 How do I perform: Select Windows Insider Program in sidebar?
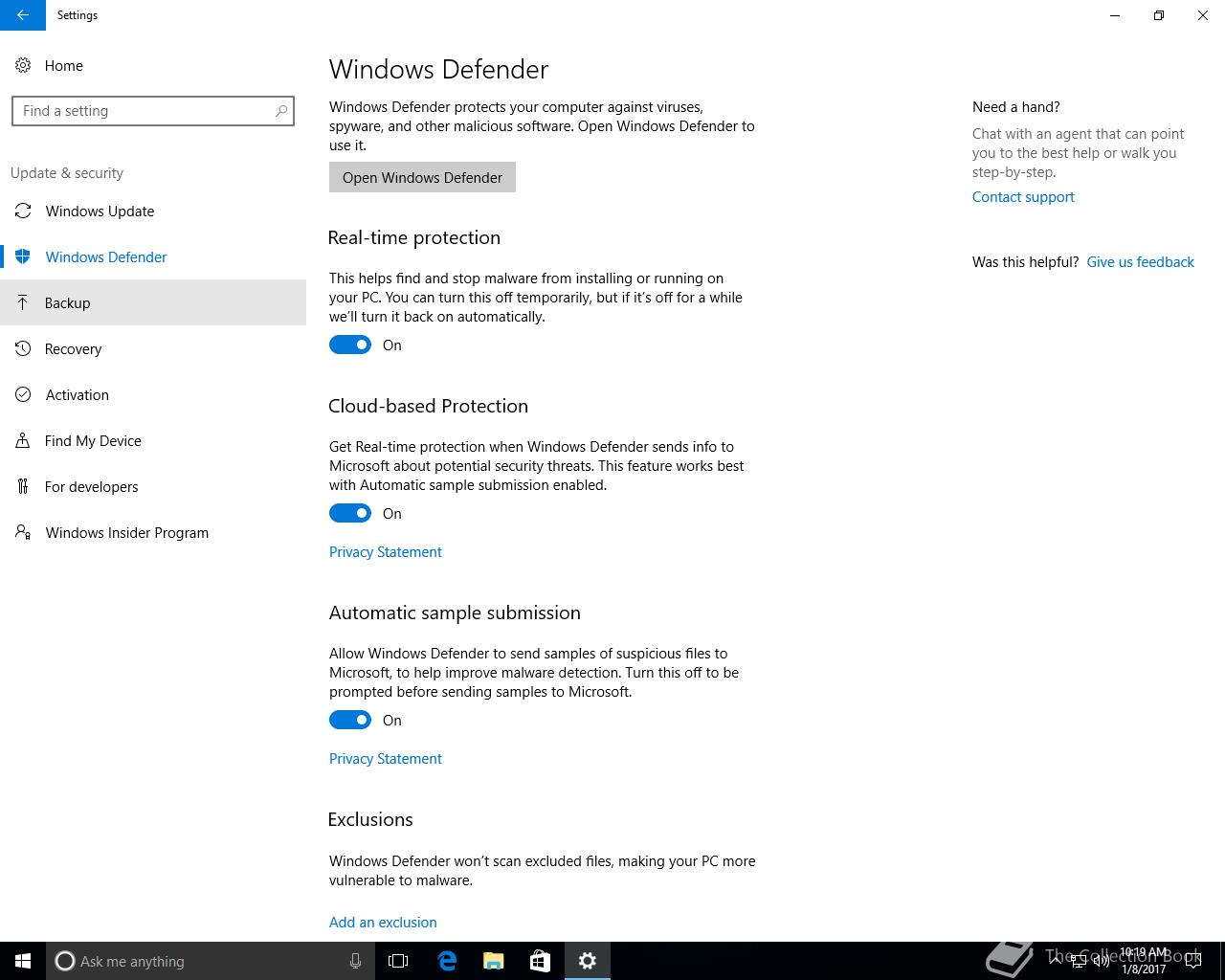tap(153, 533)
